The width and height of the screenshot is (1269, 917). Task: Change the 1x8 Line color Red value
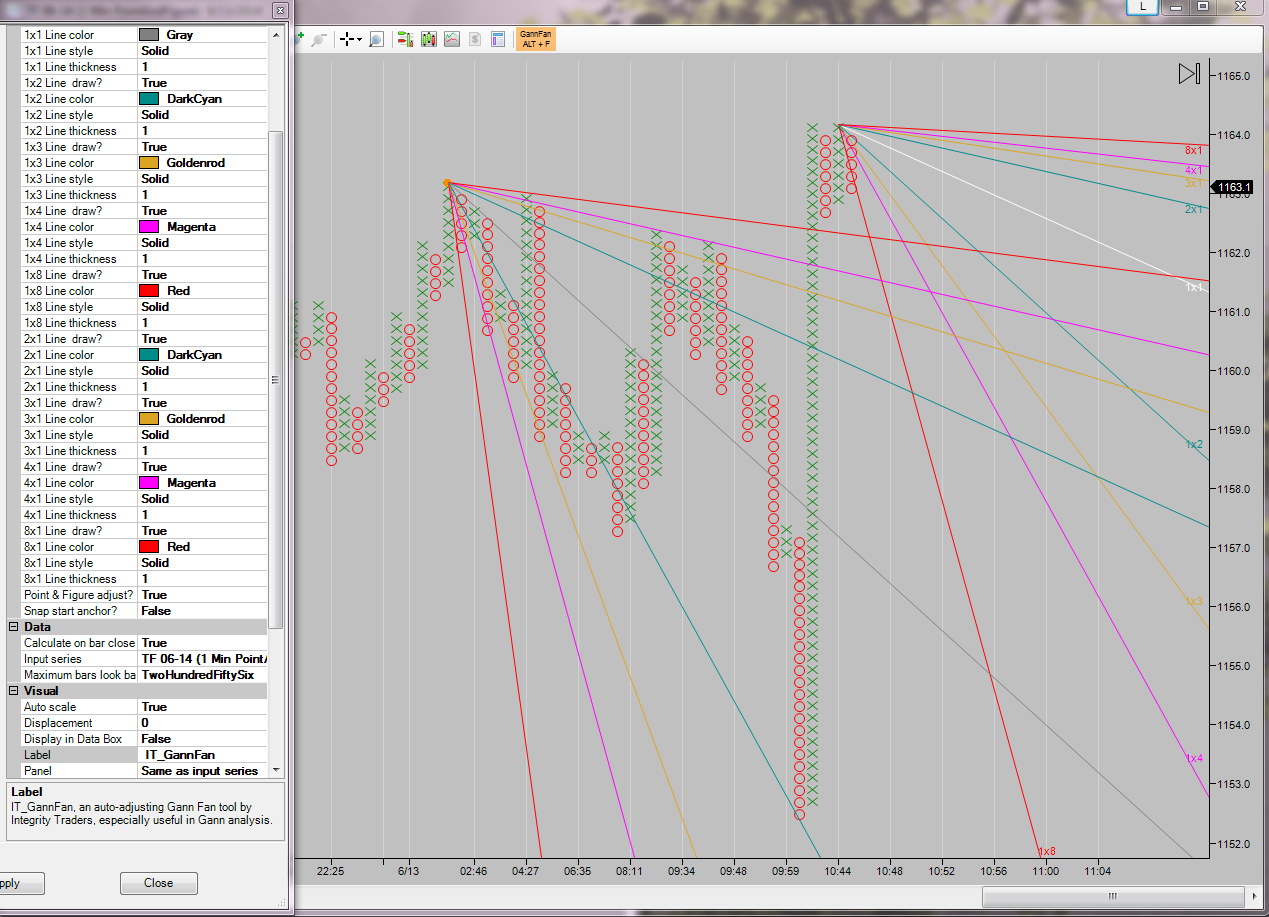pos(202,291)
